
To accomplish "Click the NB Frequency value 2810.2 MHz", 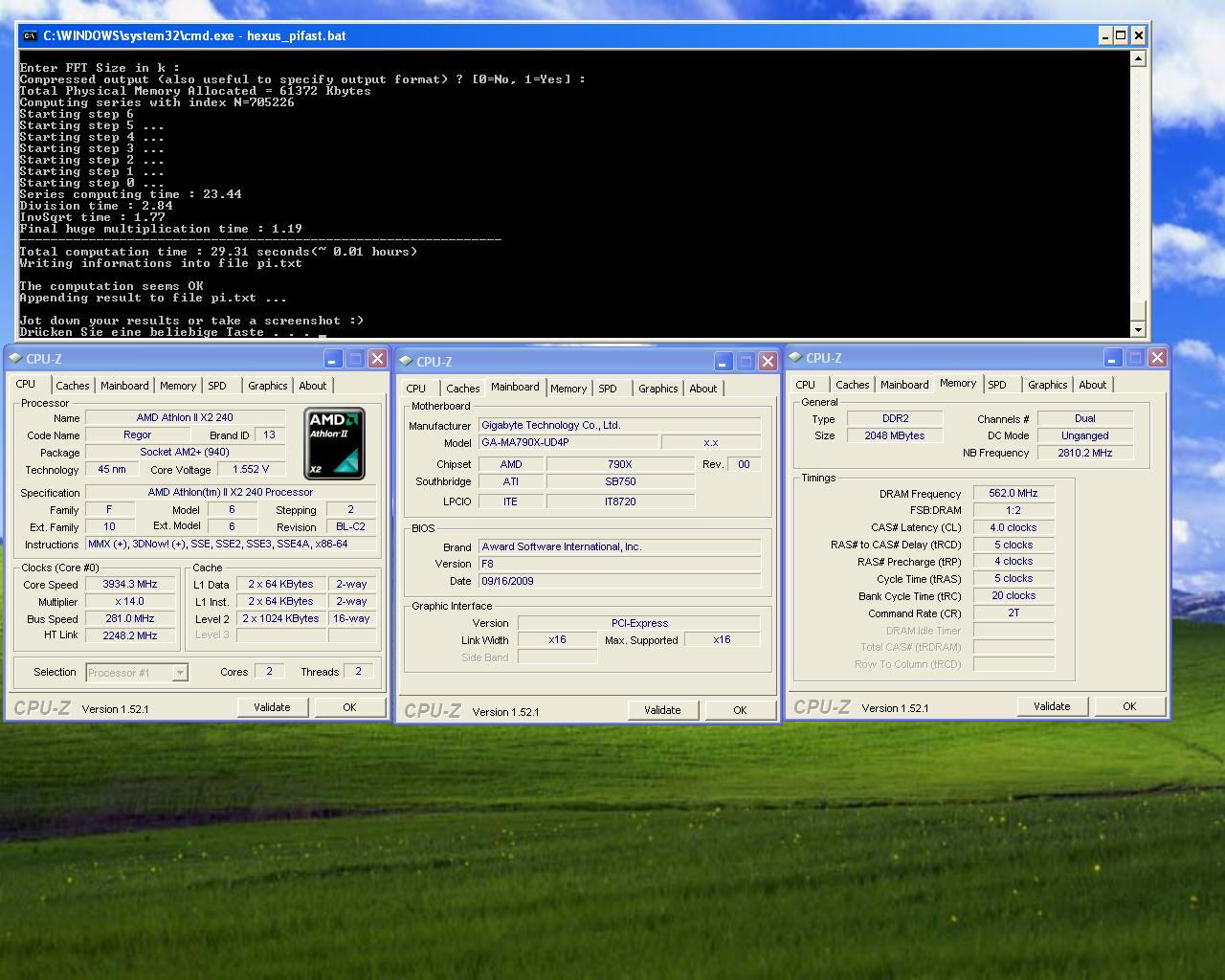I will [x=1085, y=453].
